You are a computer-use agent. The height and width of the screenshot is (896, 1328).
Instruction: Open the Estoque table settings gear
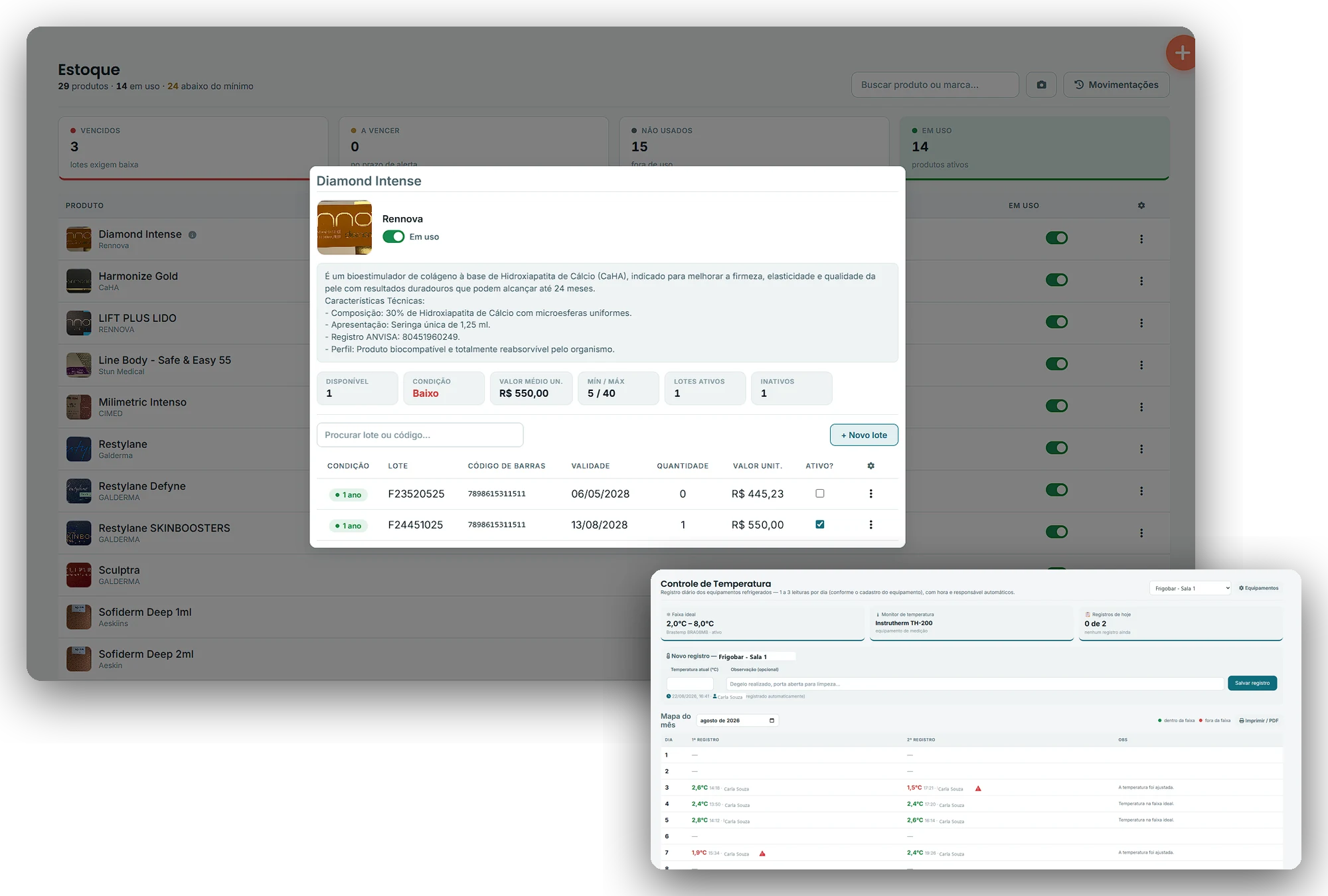tap(1141, 206)
